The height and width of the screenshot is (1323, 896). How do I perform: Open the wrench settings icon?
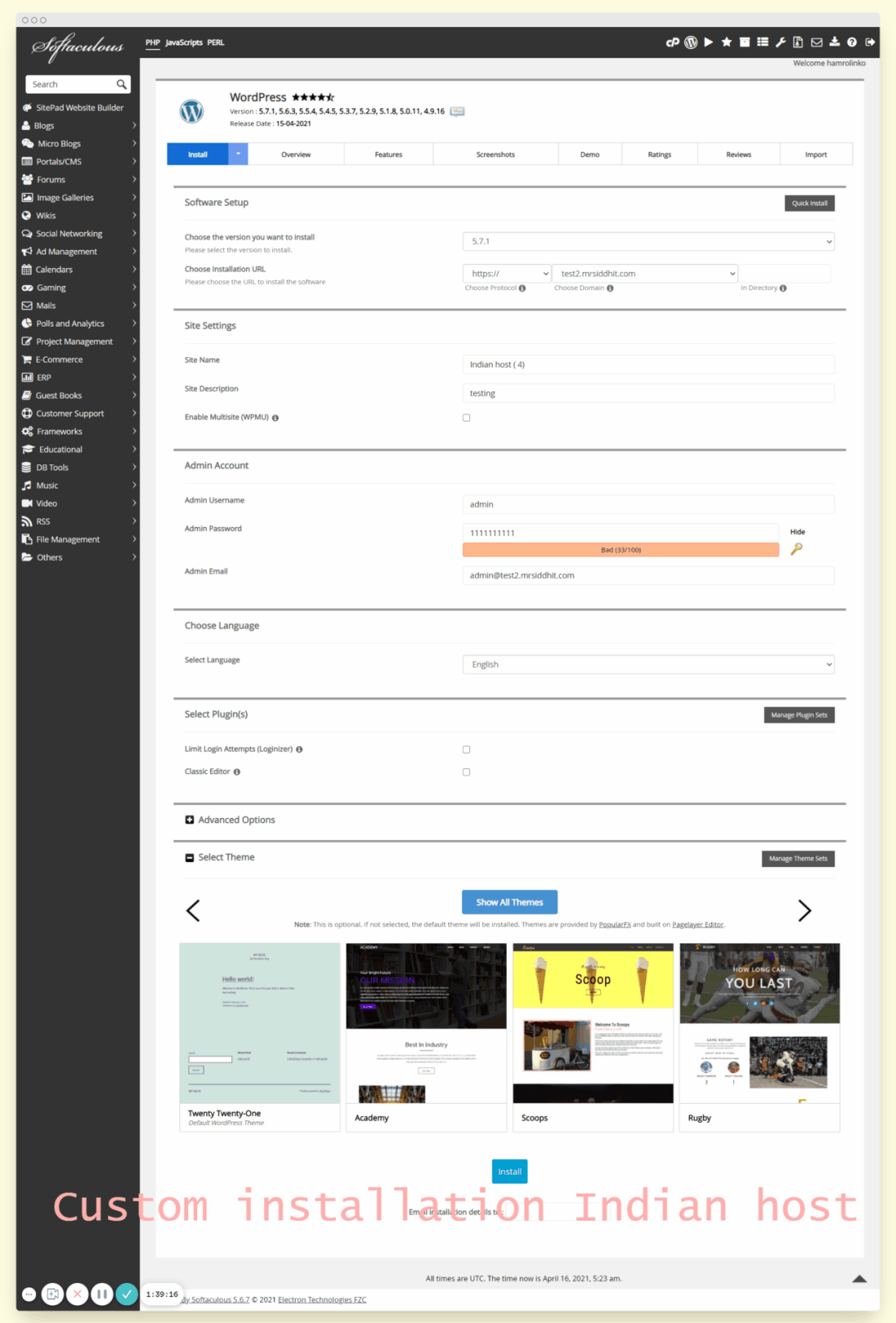point(780,42)
